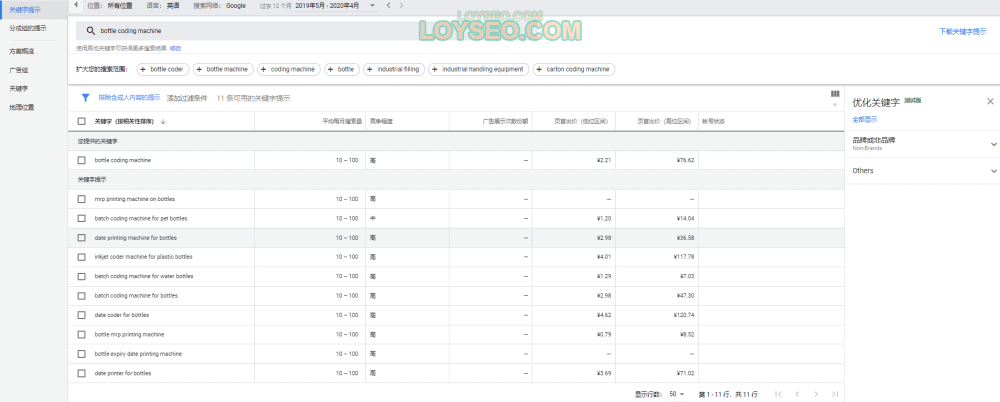The image size is (1000, 402).
Task: Add 'bottle machine' suggestion chip
Action: tap(224, 69)
